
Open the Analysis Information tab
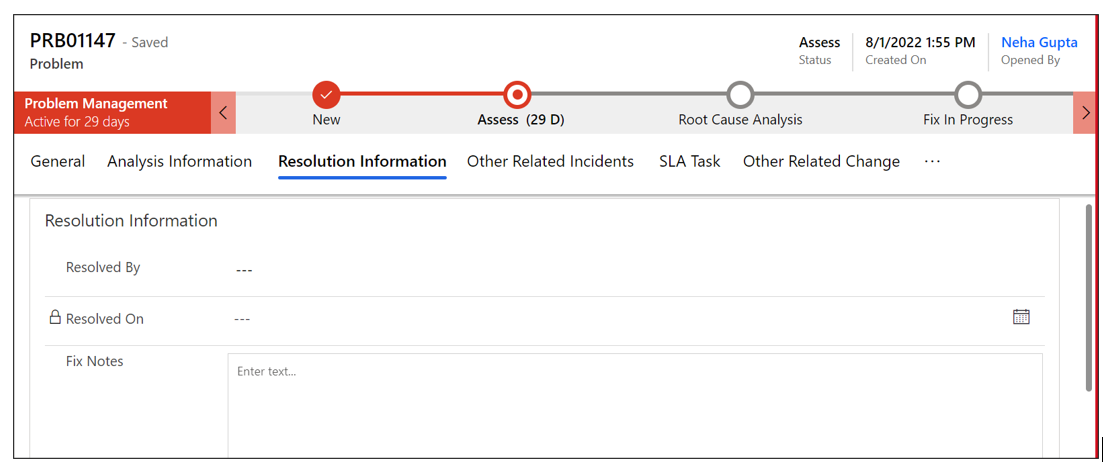coord(179,161)
